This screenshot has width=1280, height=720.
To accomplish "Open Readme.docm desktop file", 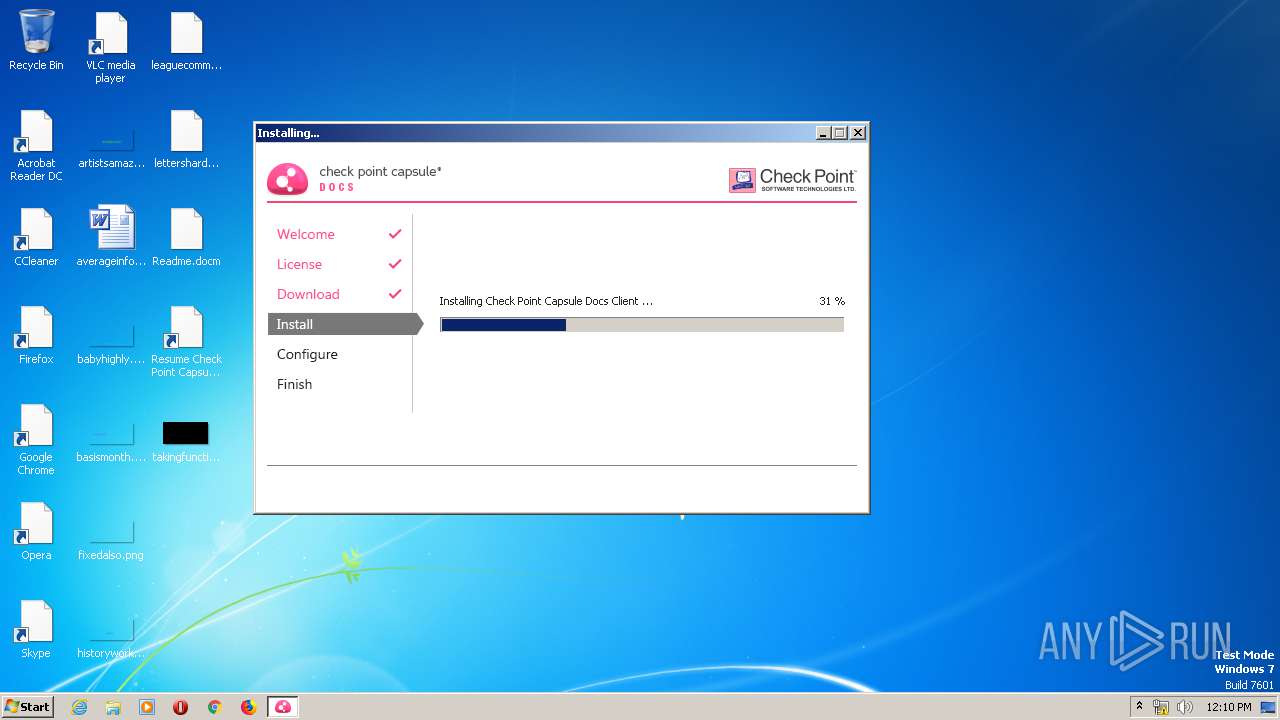I will click(x=186, y=238).
